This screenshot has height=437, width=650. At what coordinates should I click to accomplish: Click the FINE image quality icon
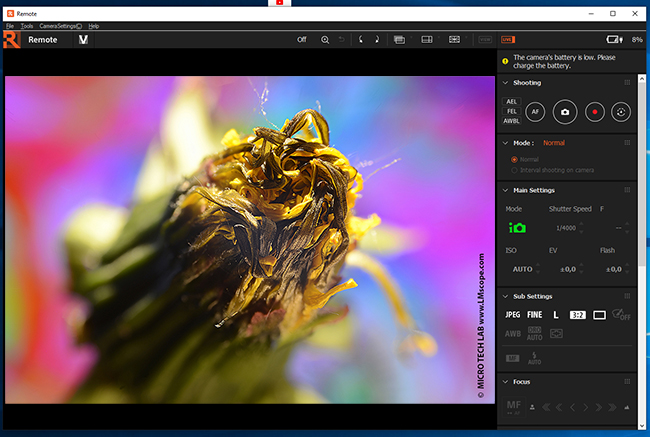pos(535,315)
